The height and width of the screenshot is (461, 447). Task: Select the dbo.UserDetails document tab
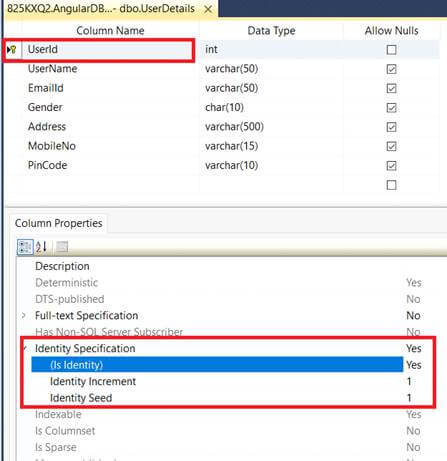[101, 9]
